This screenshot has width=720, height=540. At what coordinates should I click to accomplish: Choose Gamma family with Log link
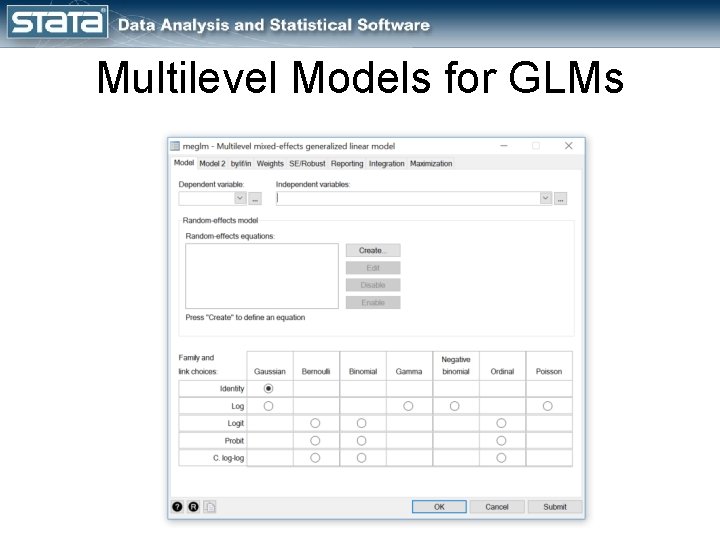tap(408, 406)
